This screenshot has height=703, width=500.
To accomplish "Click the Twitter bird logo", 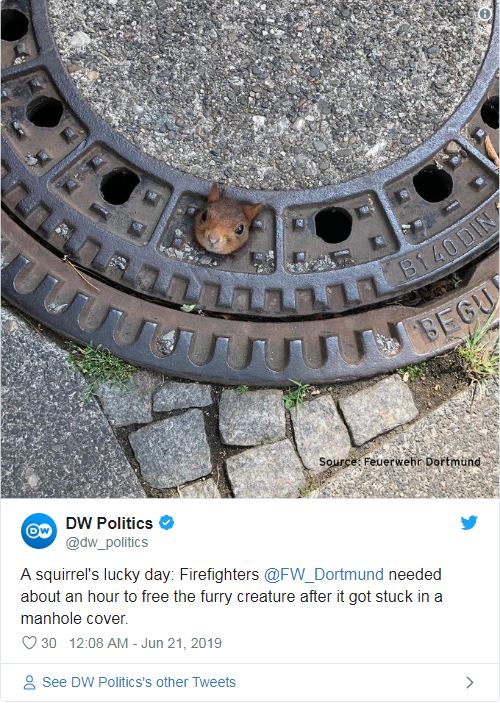I will (x=469, y=523).
